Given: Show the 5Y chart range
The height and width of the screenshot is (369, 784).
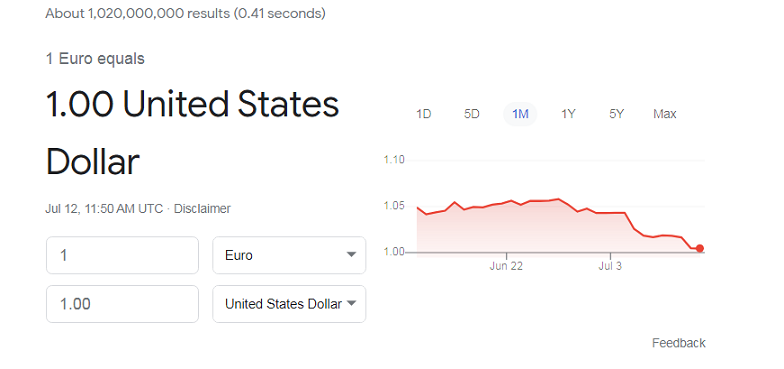Looking at the screenshot, I should (616, 114).
